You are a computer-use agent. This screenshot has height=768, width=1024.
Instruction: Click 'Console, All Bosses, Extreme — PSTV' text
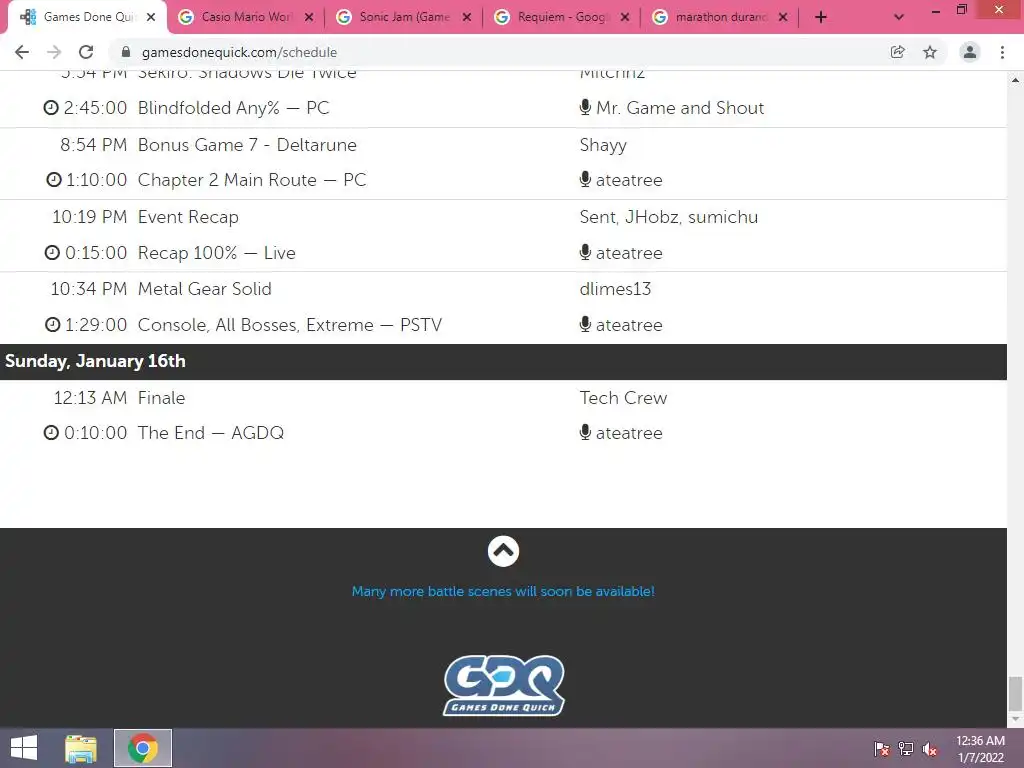point(290,325)
